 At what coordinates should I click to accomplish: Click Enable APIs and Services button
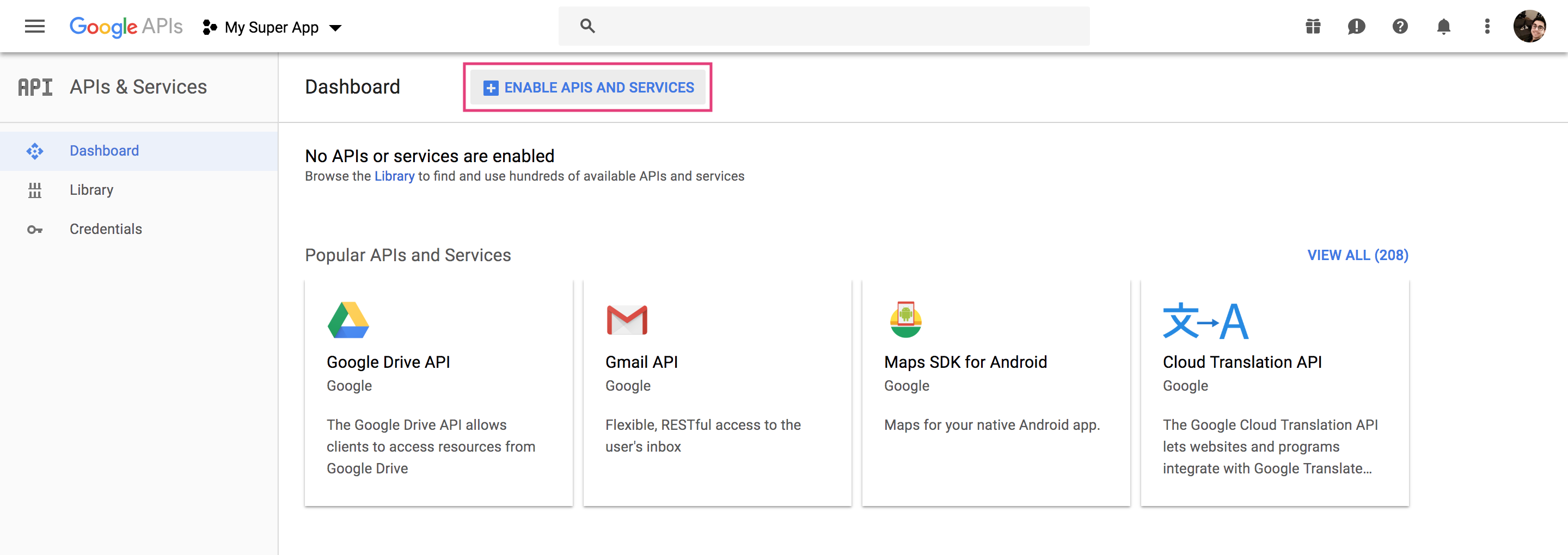(588, 88)
